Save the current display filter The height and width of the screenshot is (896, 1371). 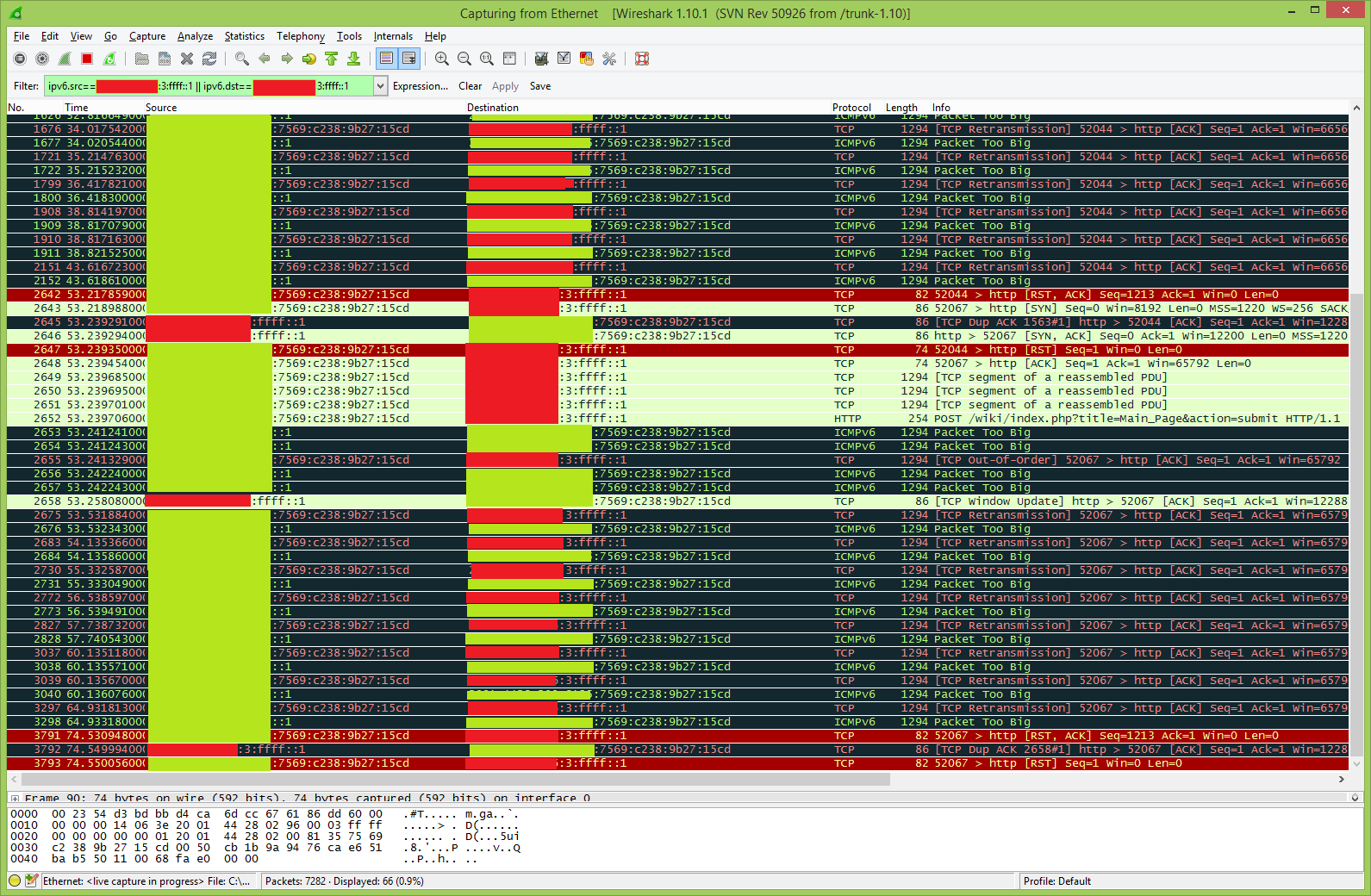click(x=539, y=86)
